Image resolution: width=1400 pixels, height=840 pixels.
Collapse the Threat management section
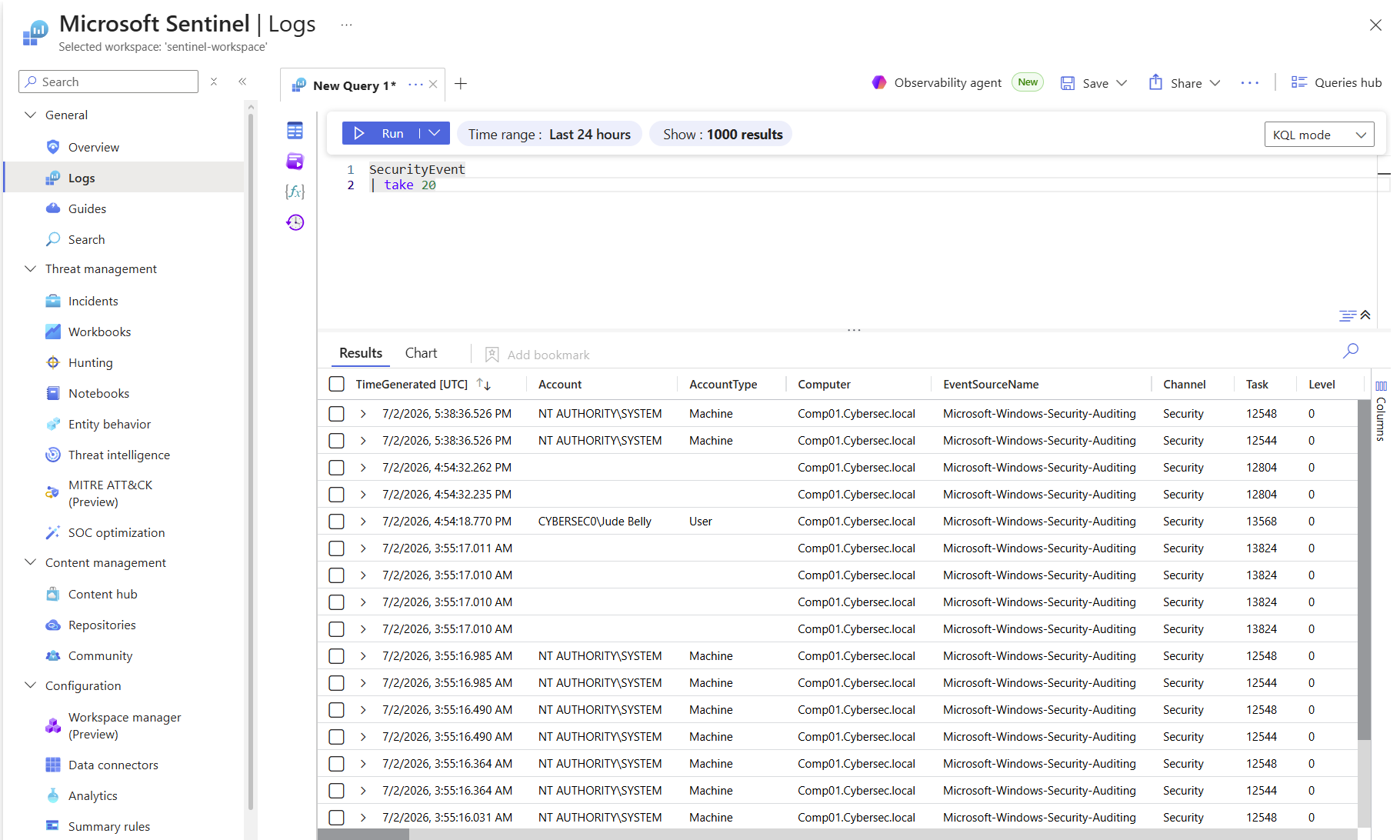[31, 268]
